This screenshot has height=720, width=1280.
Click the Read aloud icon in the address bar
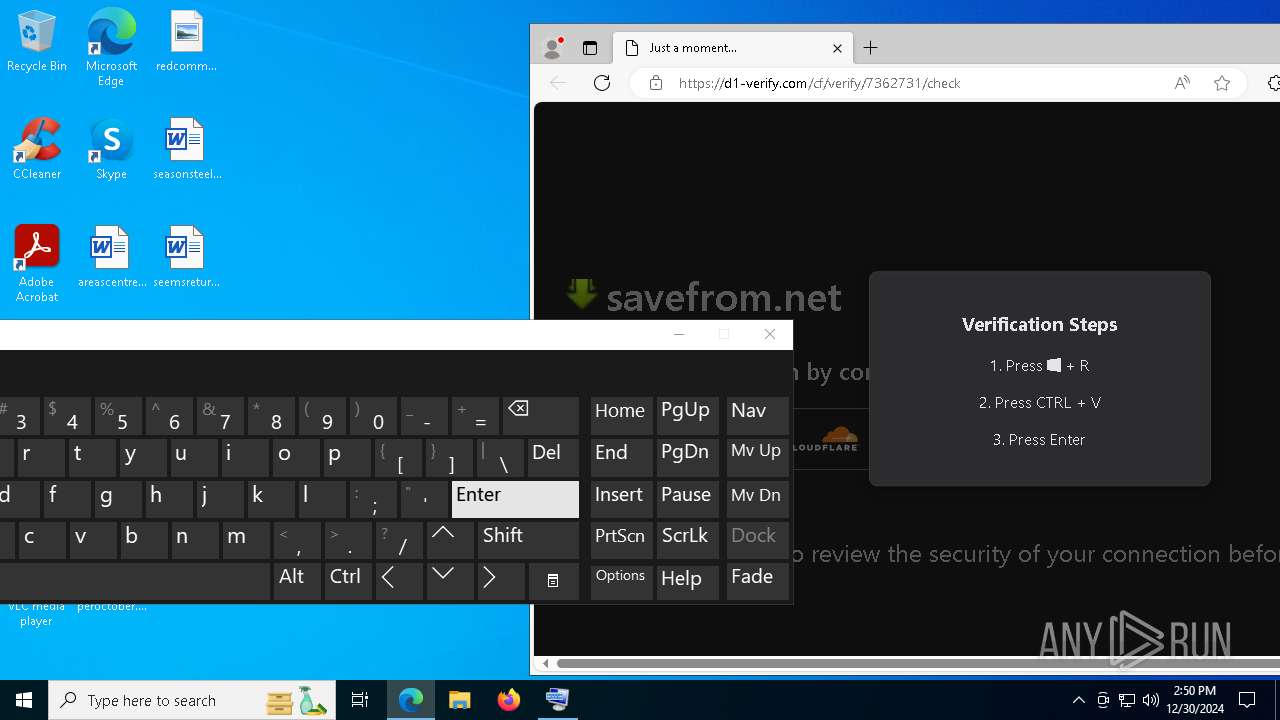tap(1182, 83)
